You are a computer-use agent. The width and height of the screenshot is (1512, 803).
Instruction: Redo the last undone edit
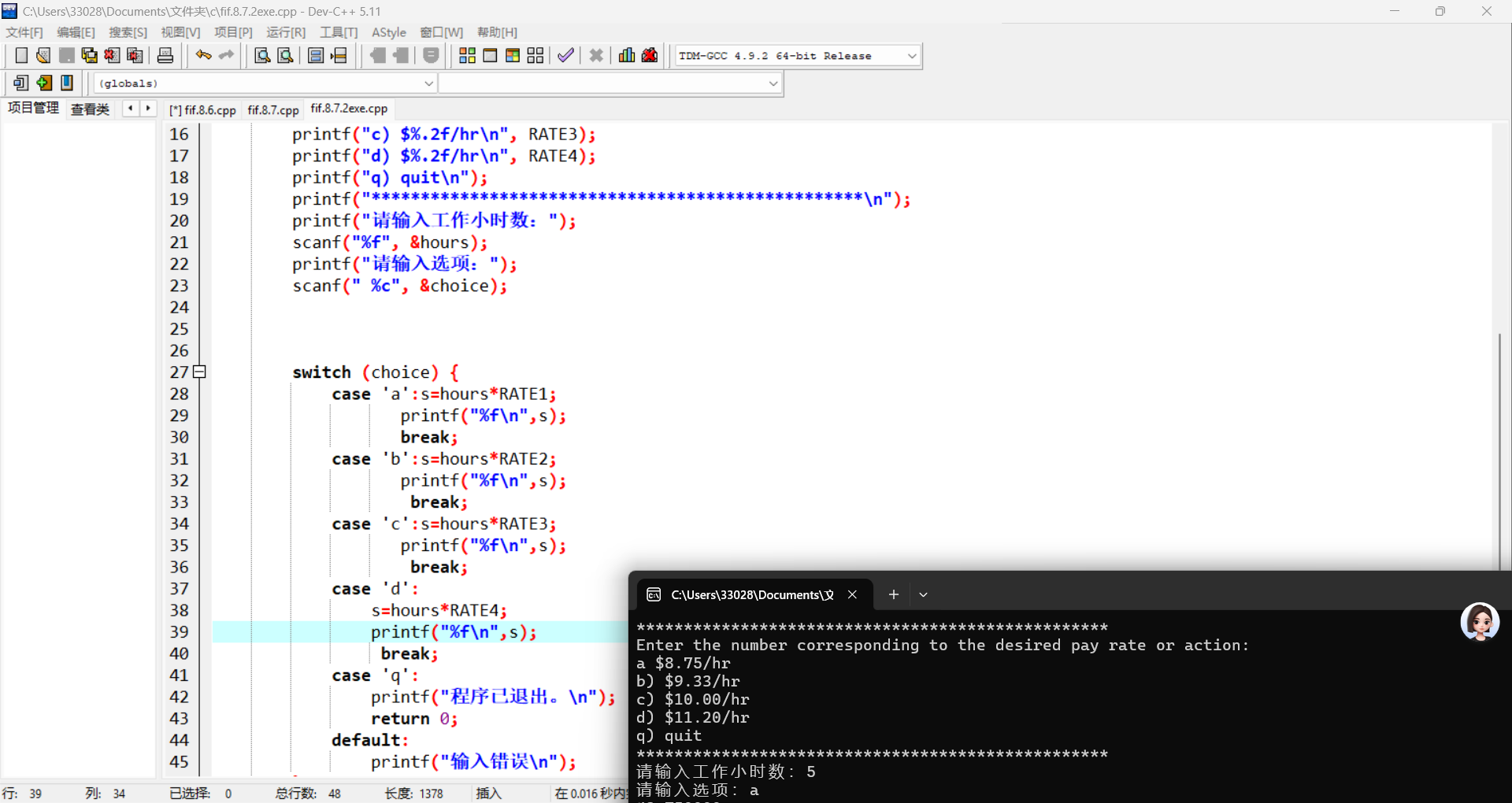[x=227, y=55]
